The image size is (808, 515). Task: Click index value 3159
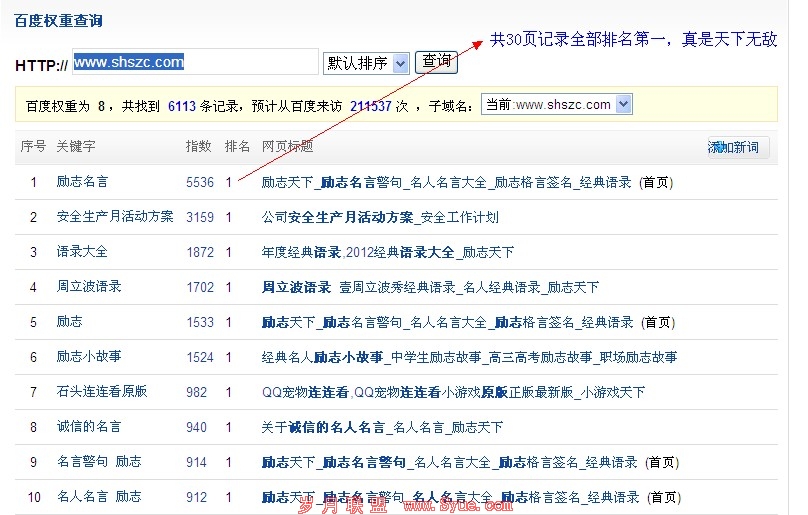(x=200, y=218)
